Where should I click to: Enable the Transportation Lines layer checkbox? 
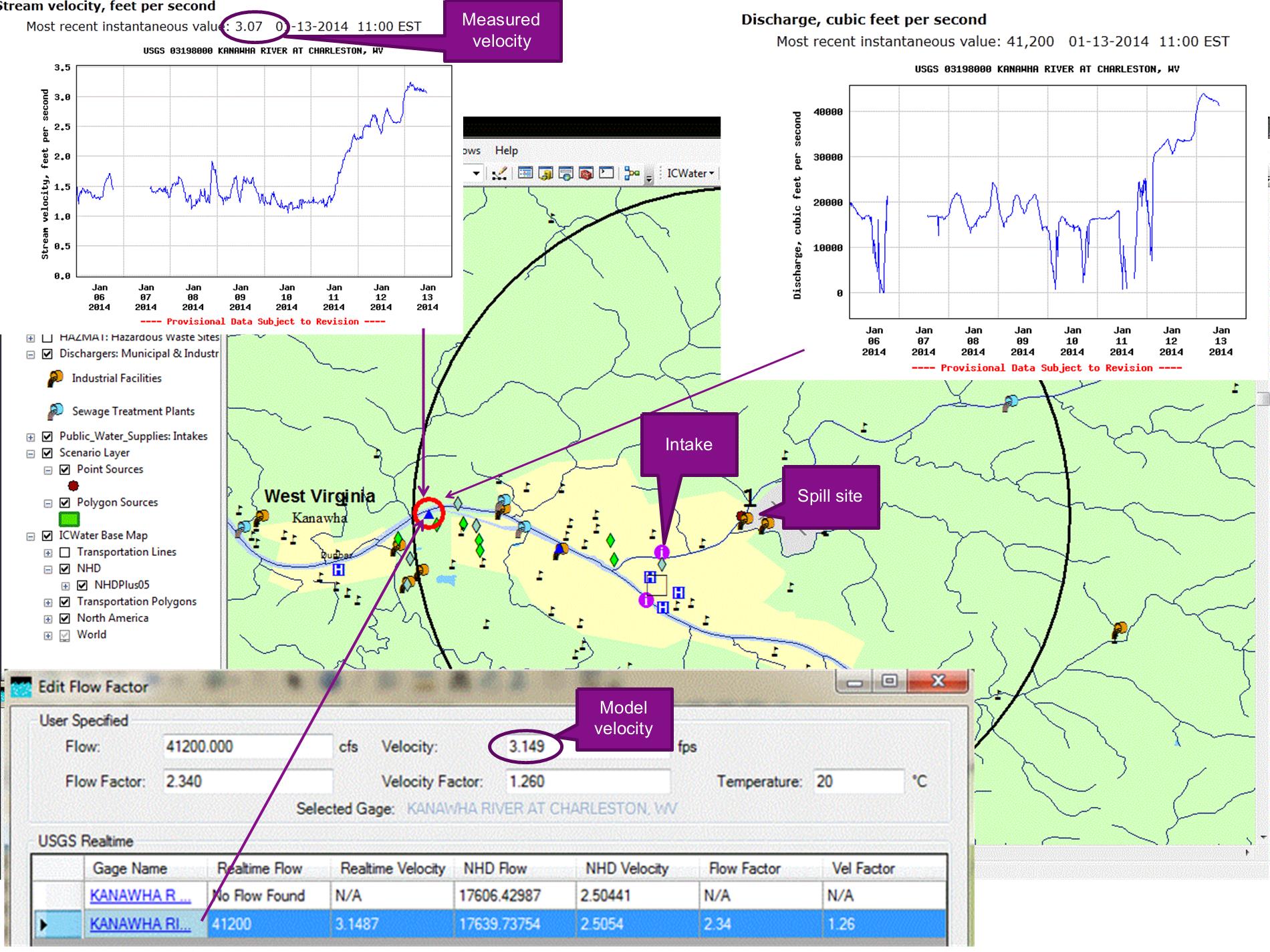(x=65, y=552)
